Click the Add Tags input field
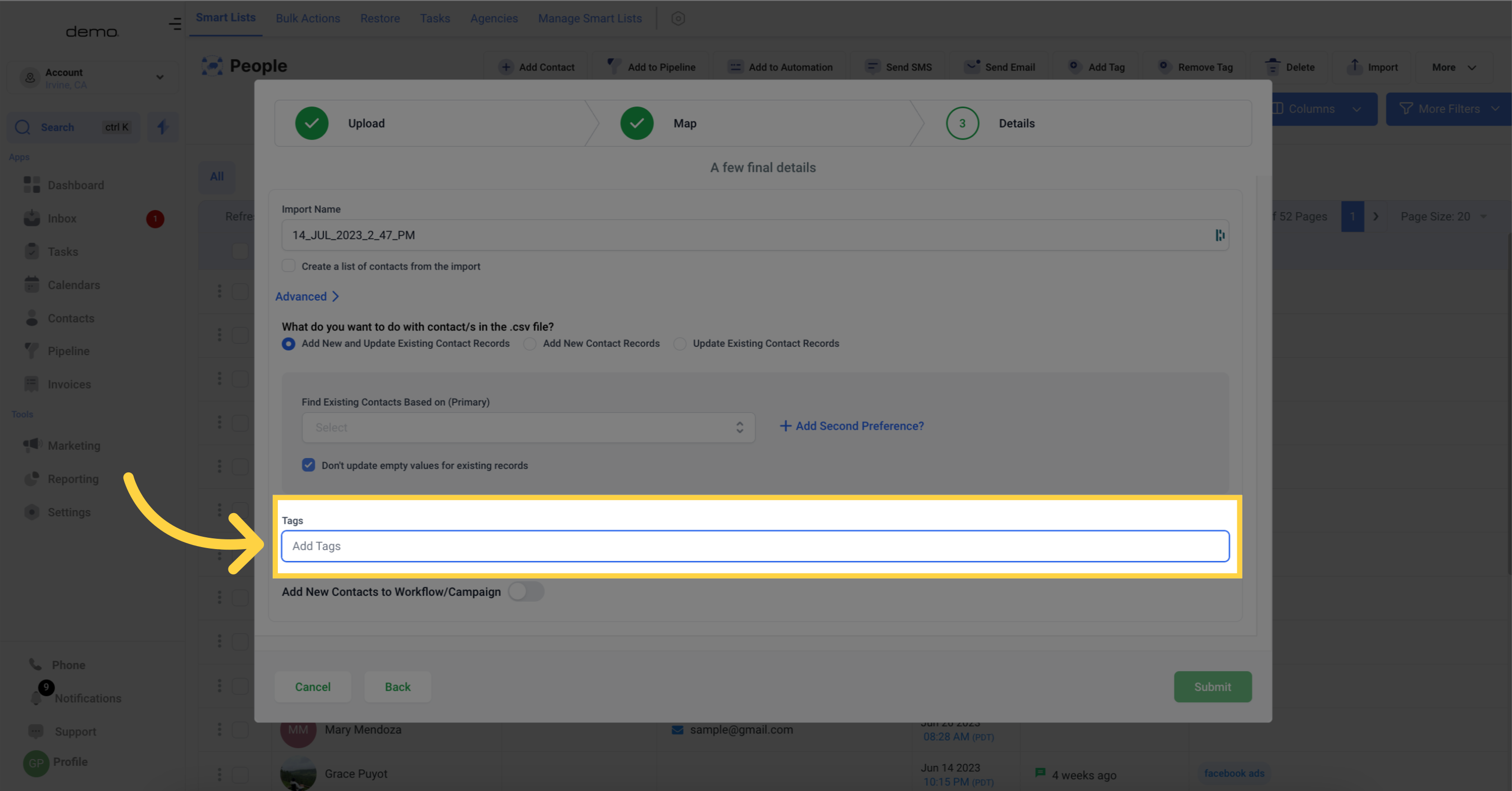Screen dimensions: 1512x791 pyautogui.click(x=755, y=545)
